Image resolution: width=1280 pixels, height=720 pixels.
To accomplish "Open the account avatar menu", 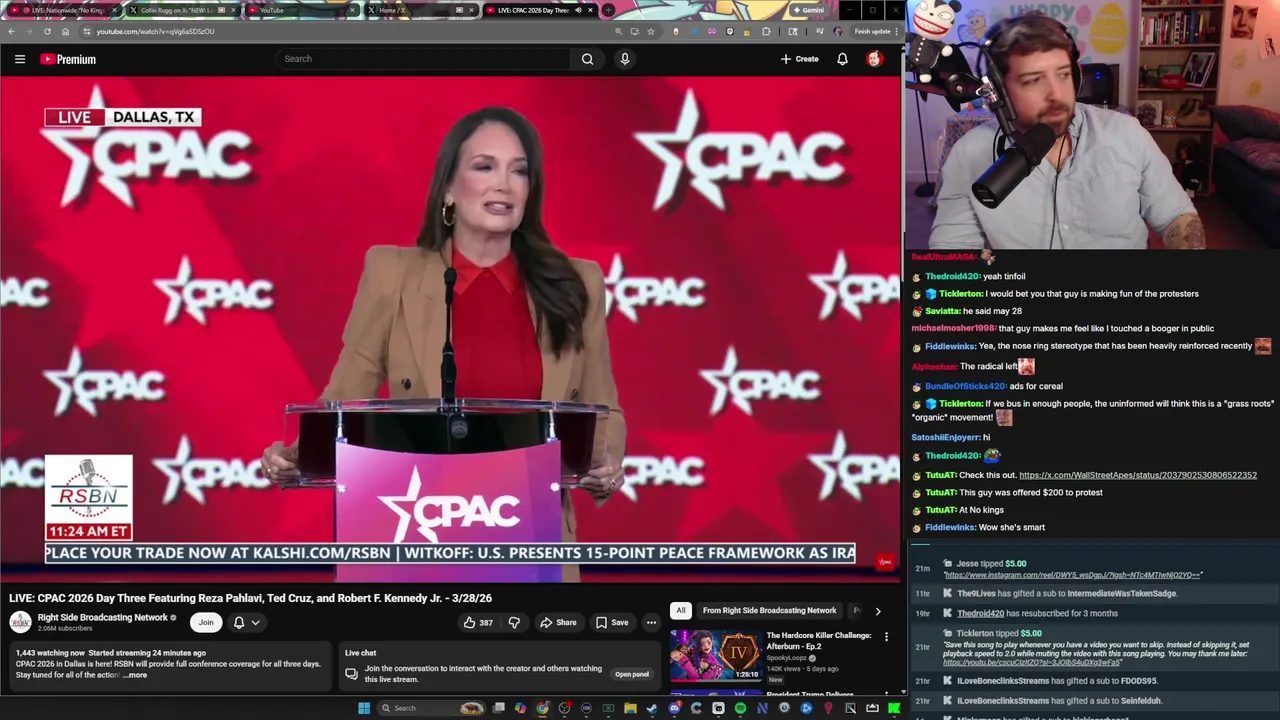I will [x=874, y=59].
